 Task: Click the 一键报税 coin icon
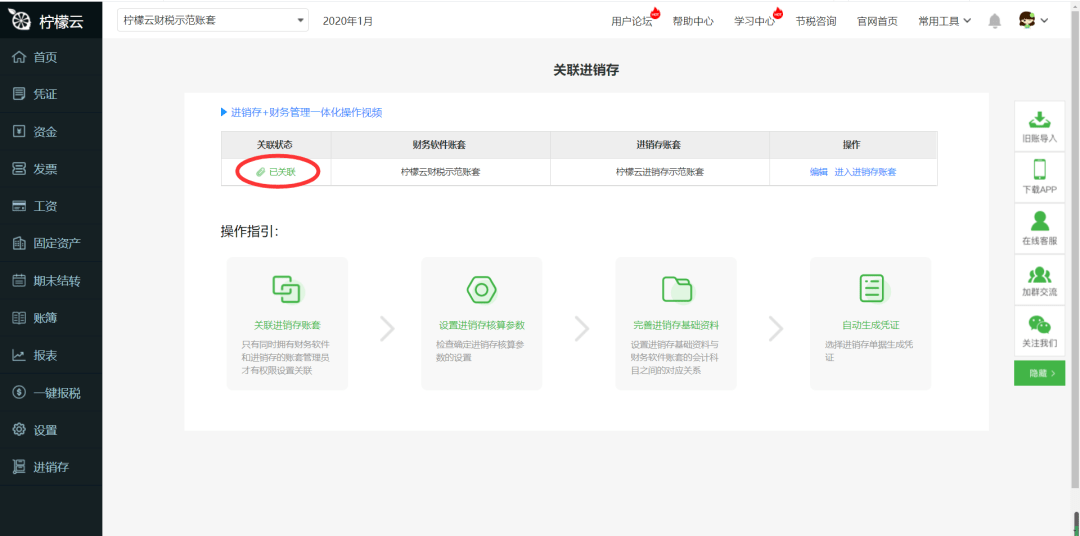pos(19,393)
